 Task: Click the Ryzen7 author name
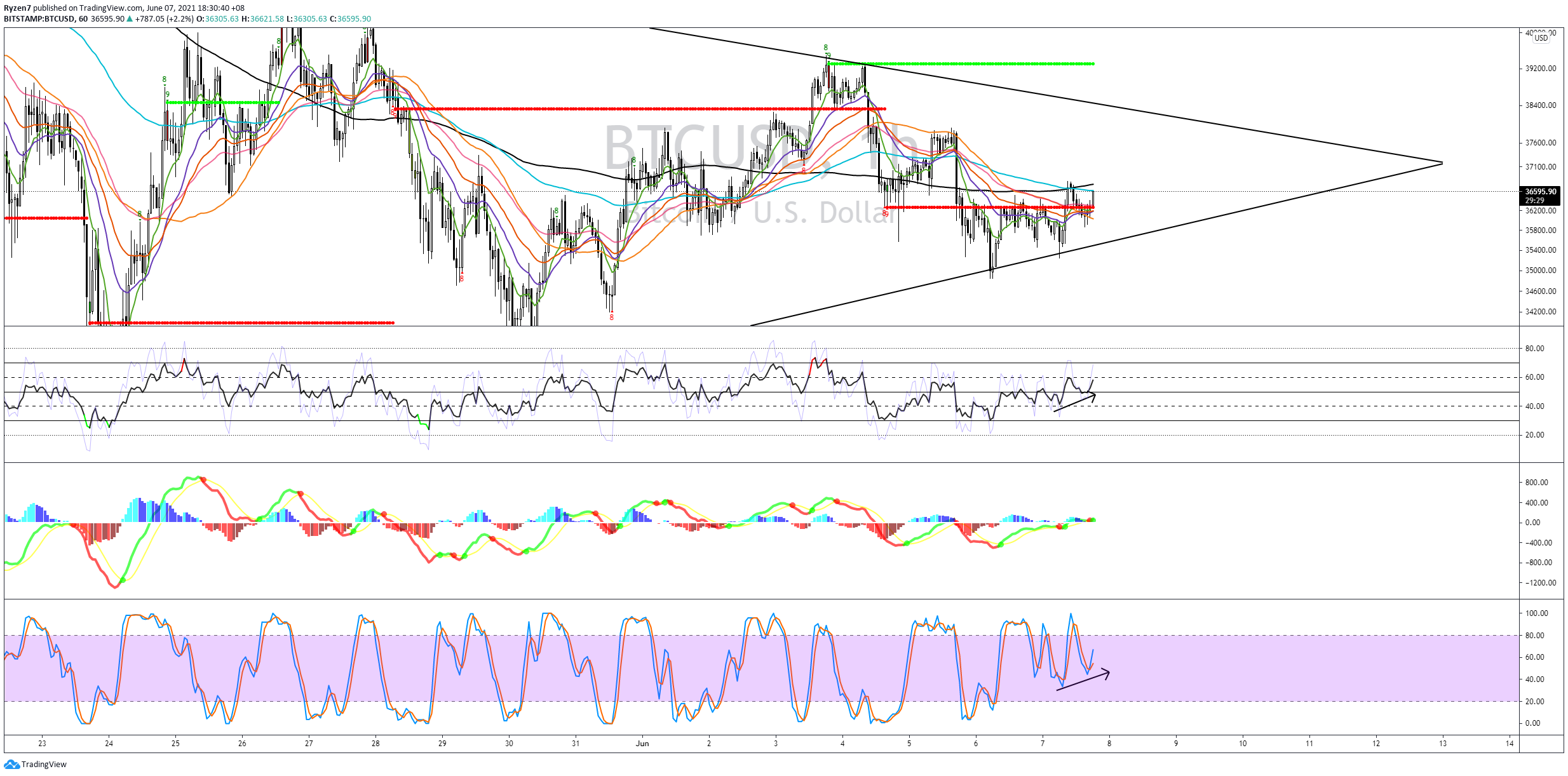17,8
